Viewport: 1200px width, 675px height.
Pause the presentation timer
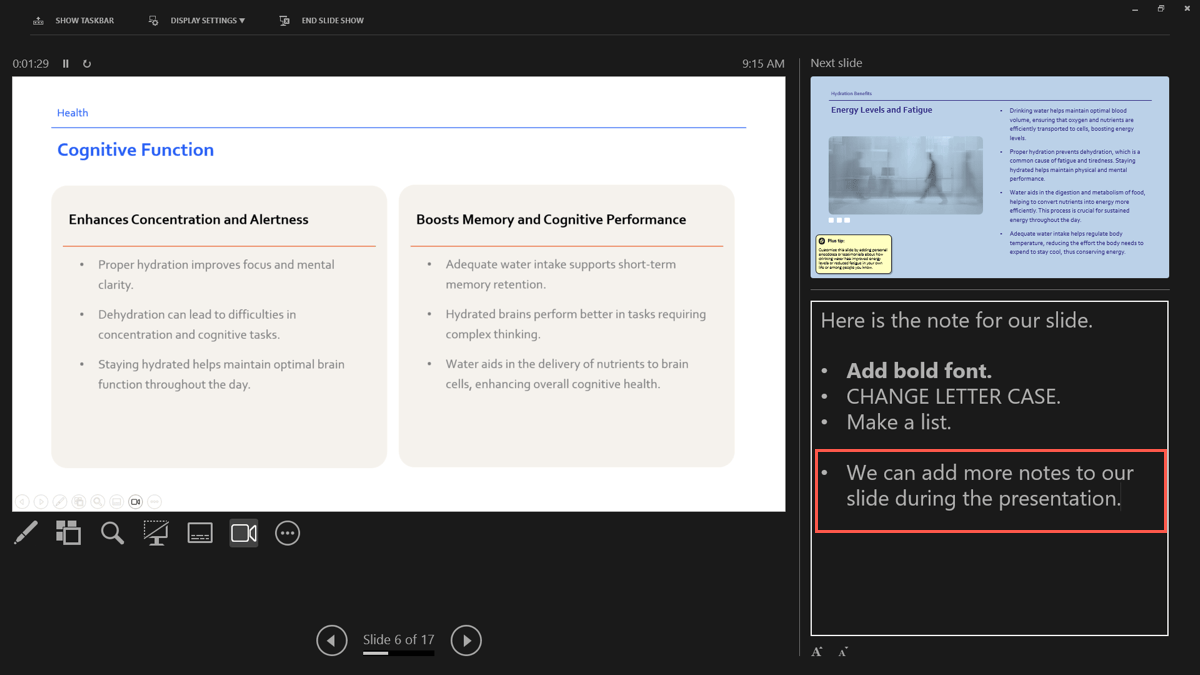(x=66, y=64)
